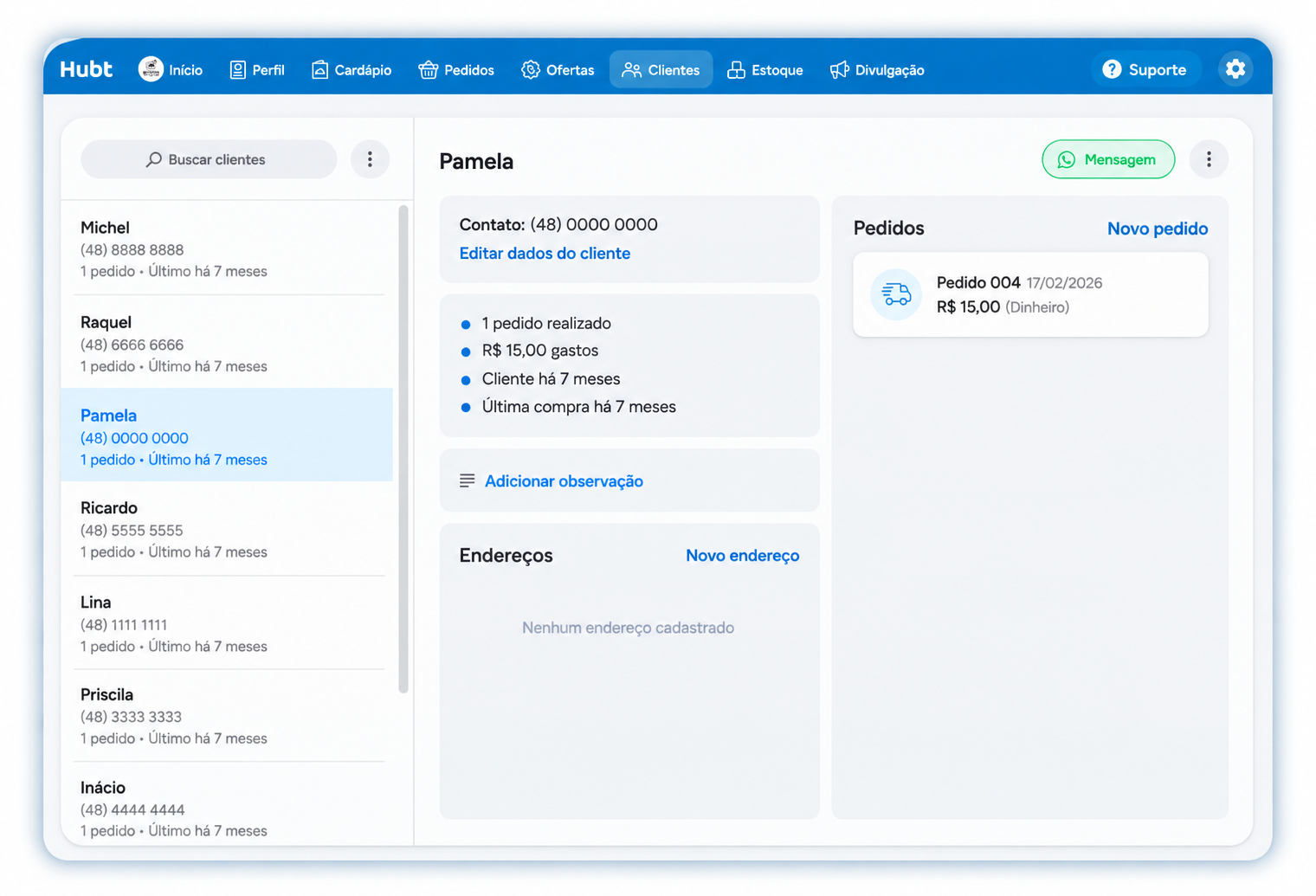The image size is (1316, 896).
Task: Click the search magnifier icon
Action: [x=154, y=159]
